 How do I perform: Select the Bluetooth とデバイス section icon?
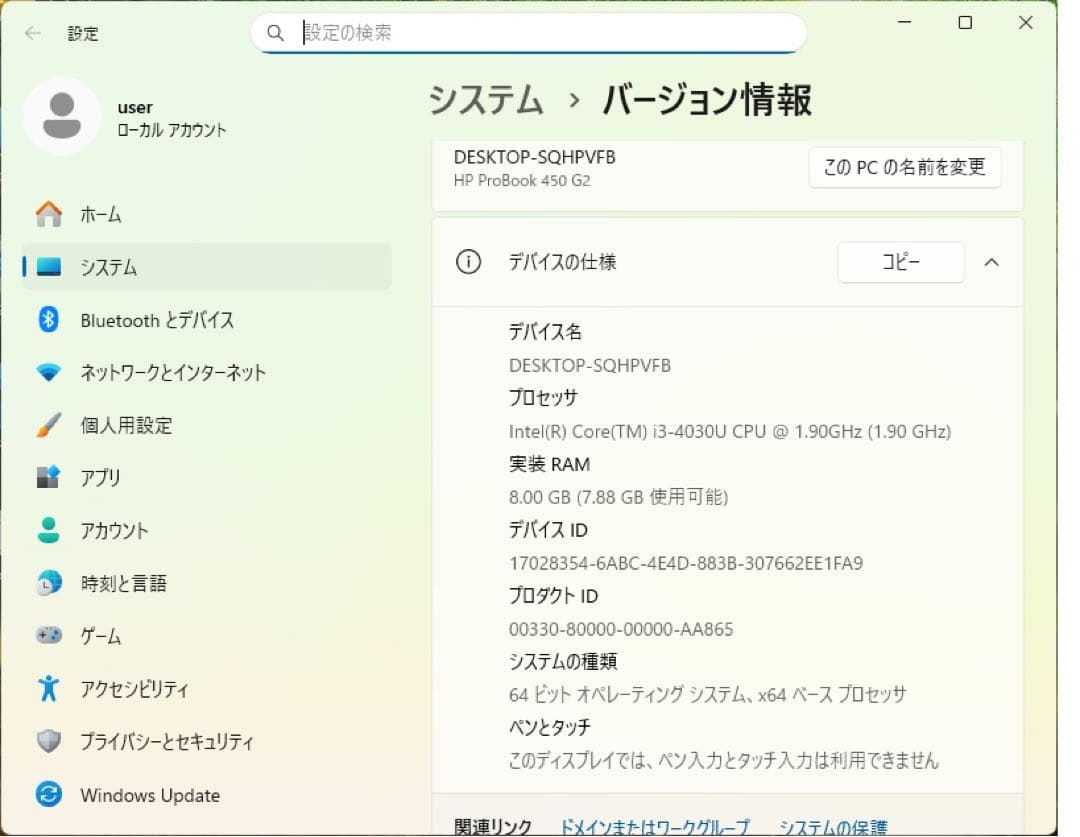(x=48, y=320)
